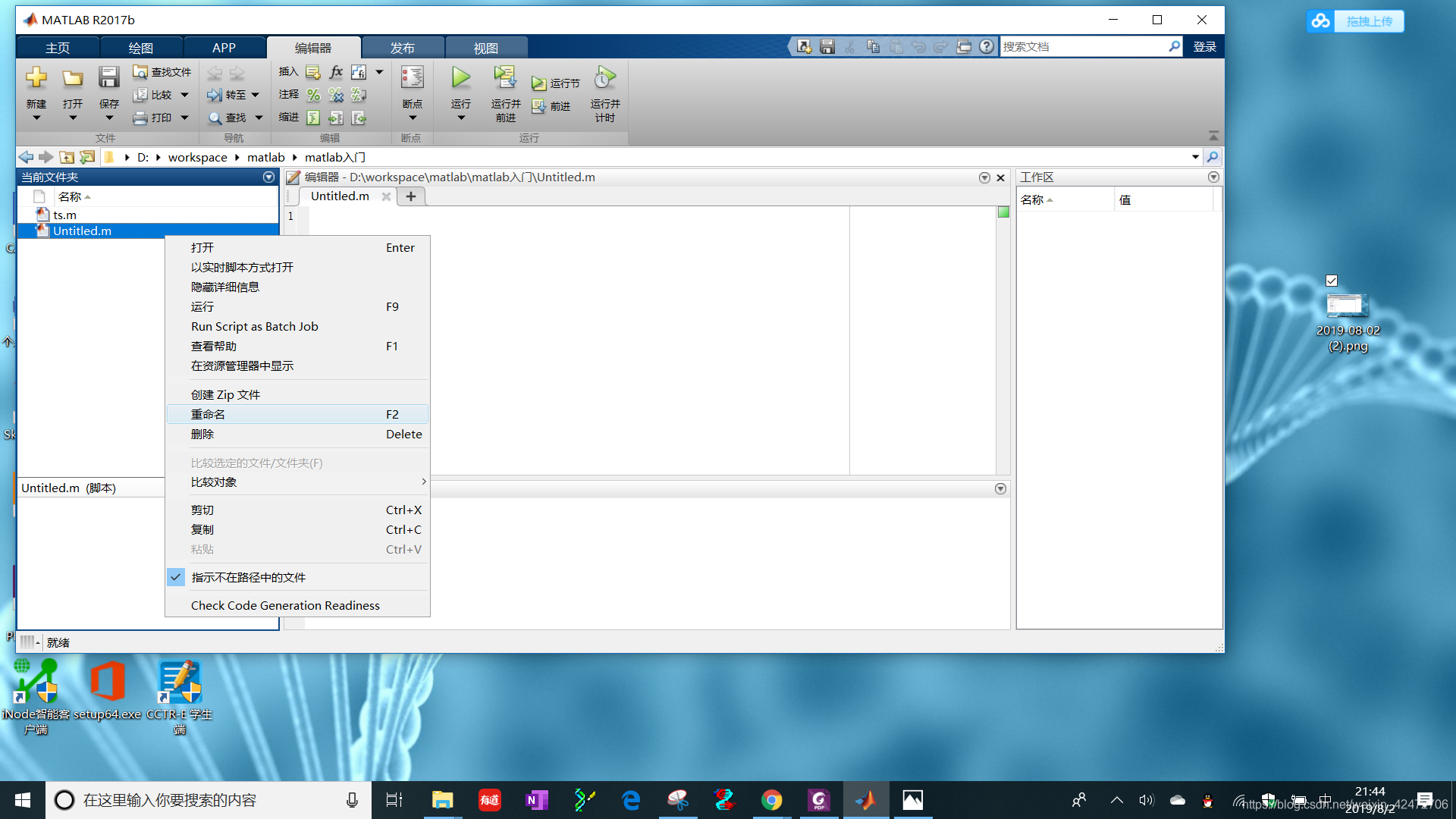
Task: Click the 保存 save disk icon in ribbon
Action: coord(108,77)
